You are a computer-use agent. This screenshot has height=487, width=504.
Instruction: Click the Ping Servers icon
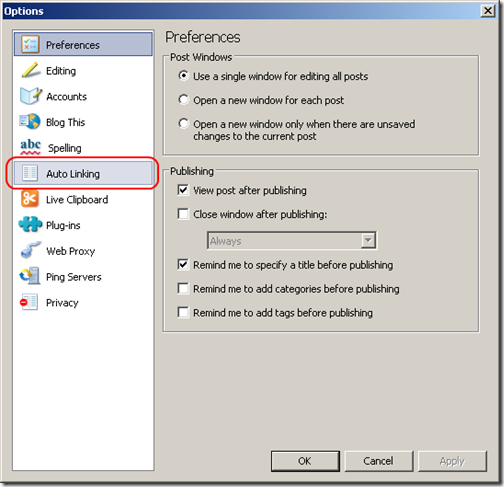(x=30, y=276)
